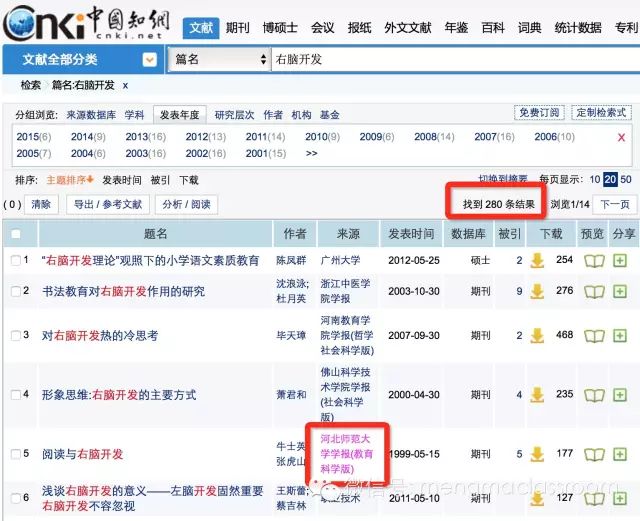Toggle the select-all checkbox in header
Screen dimensions: 640x521
click(x=16, y=234)
